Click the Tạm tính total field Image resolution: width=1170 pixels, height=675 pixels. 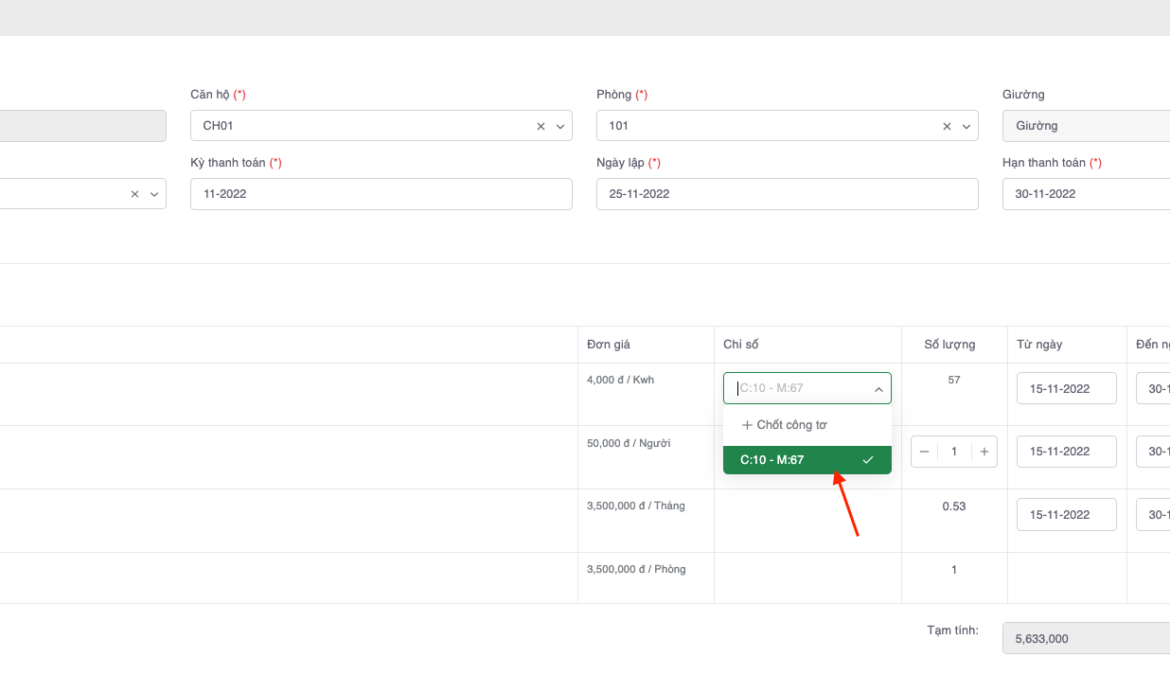point(1085,638)
